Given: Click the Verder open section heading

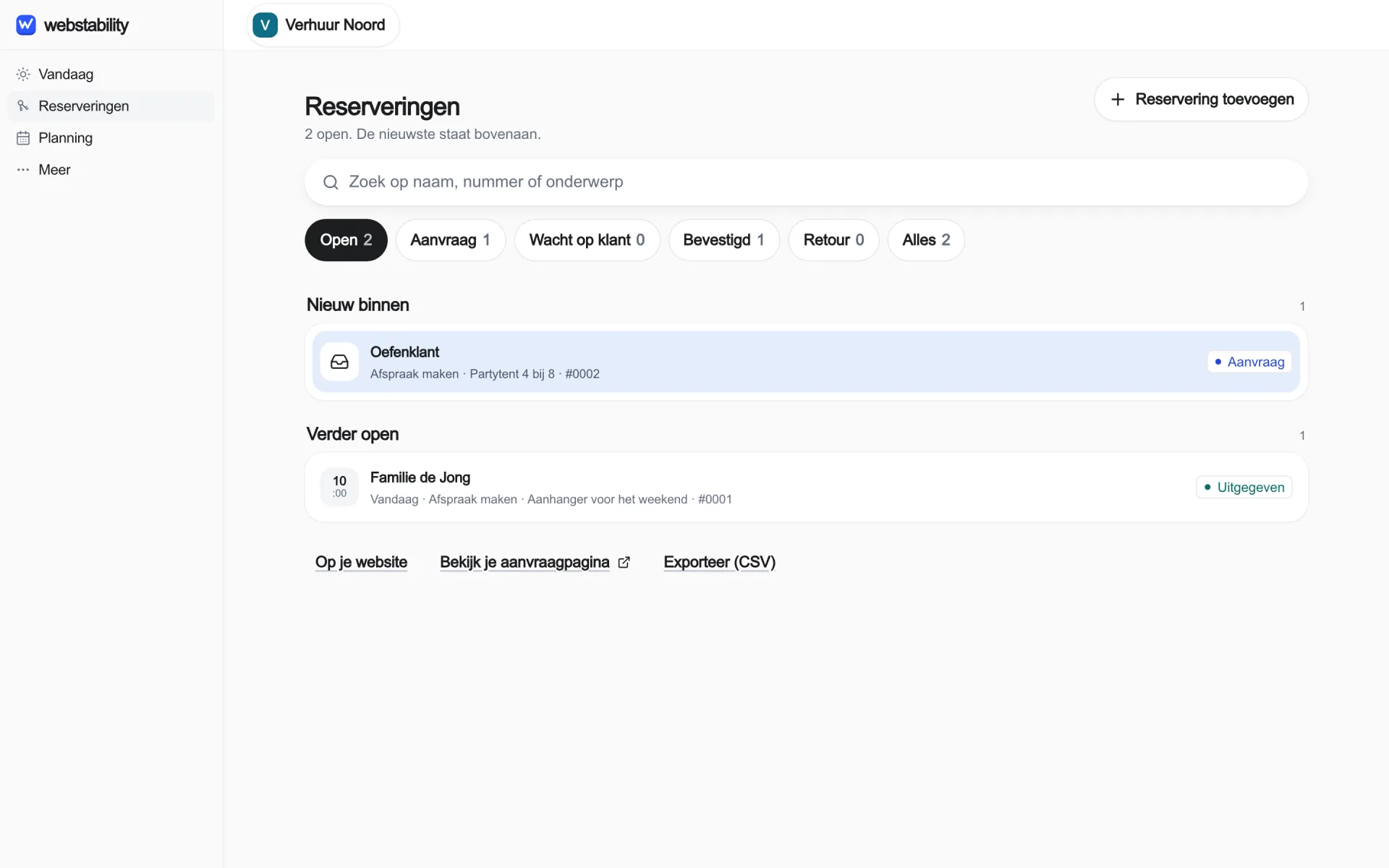Looking at the screenshot, I should 352,434.
